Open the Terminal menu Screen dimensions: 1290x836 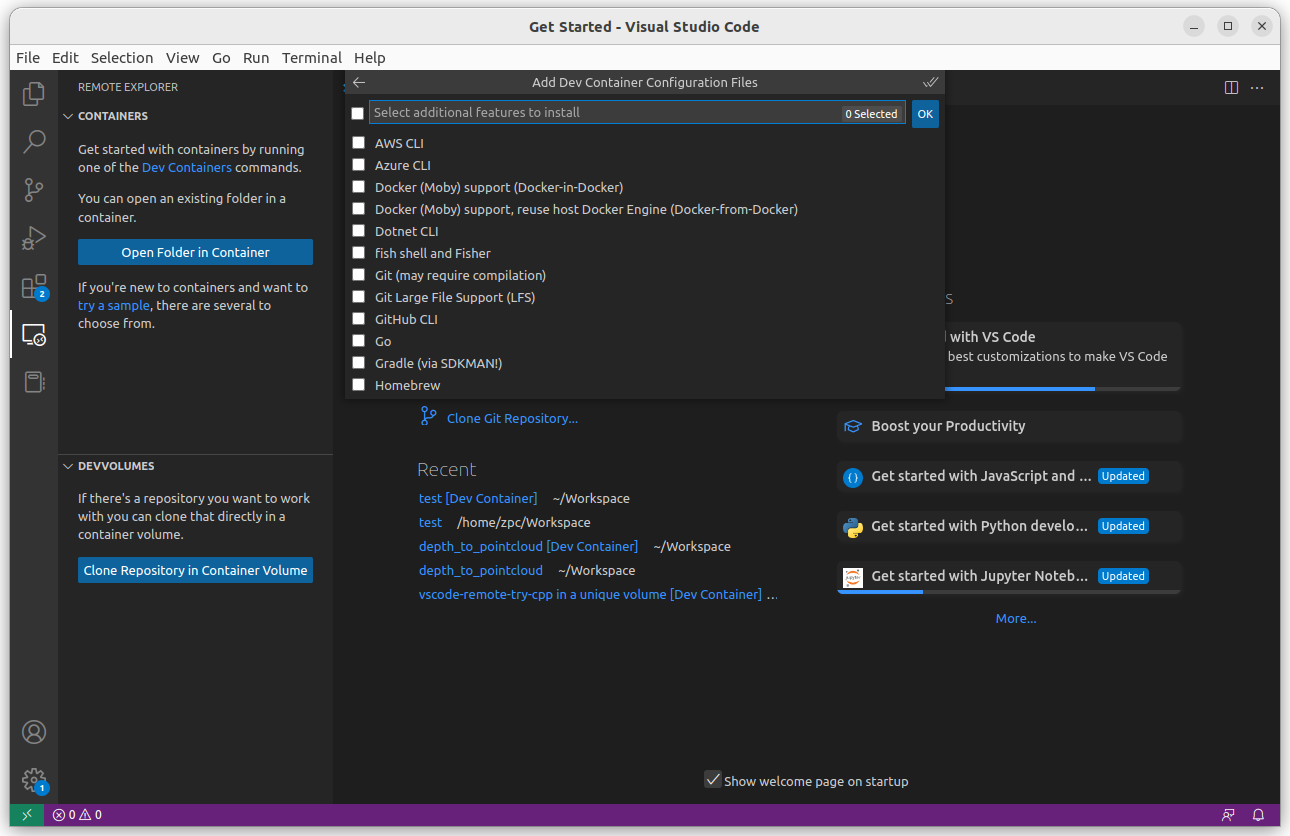[312, 58]
